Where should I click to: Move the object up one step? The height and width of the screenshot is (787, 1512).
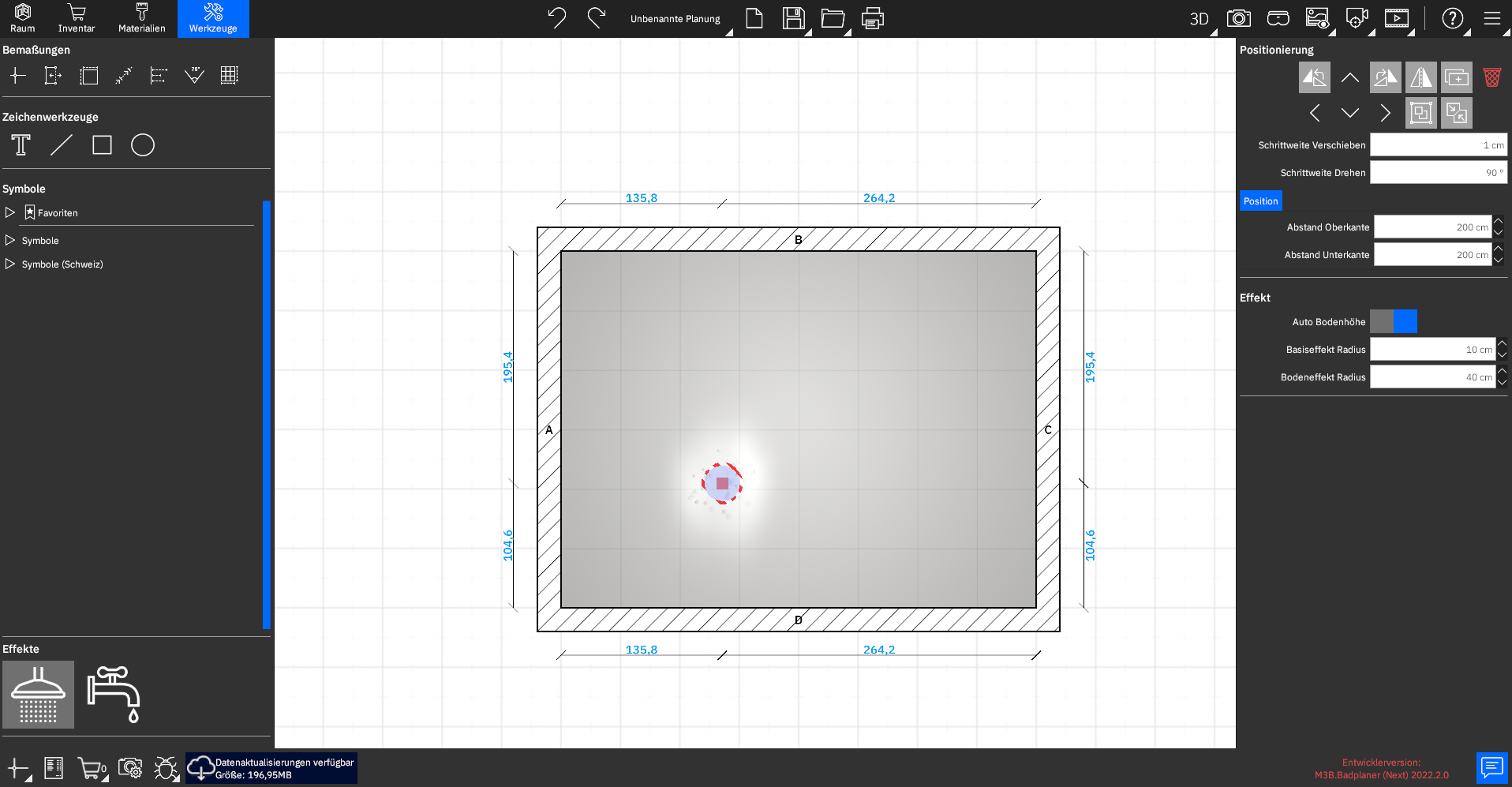coord(1349,77)
